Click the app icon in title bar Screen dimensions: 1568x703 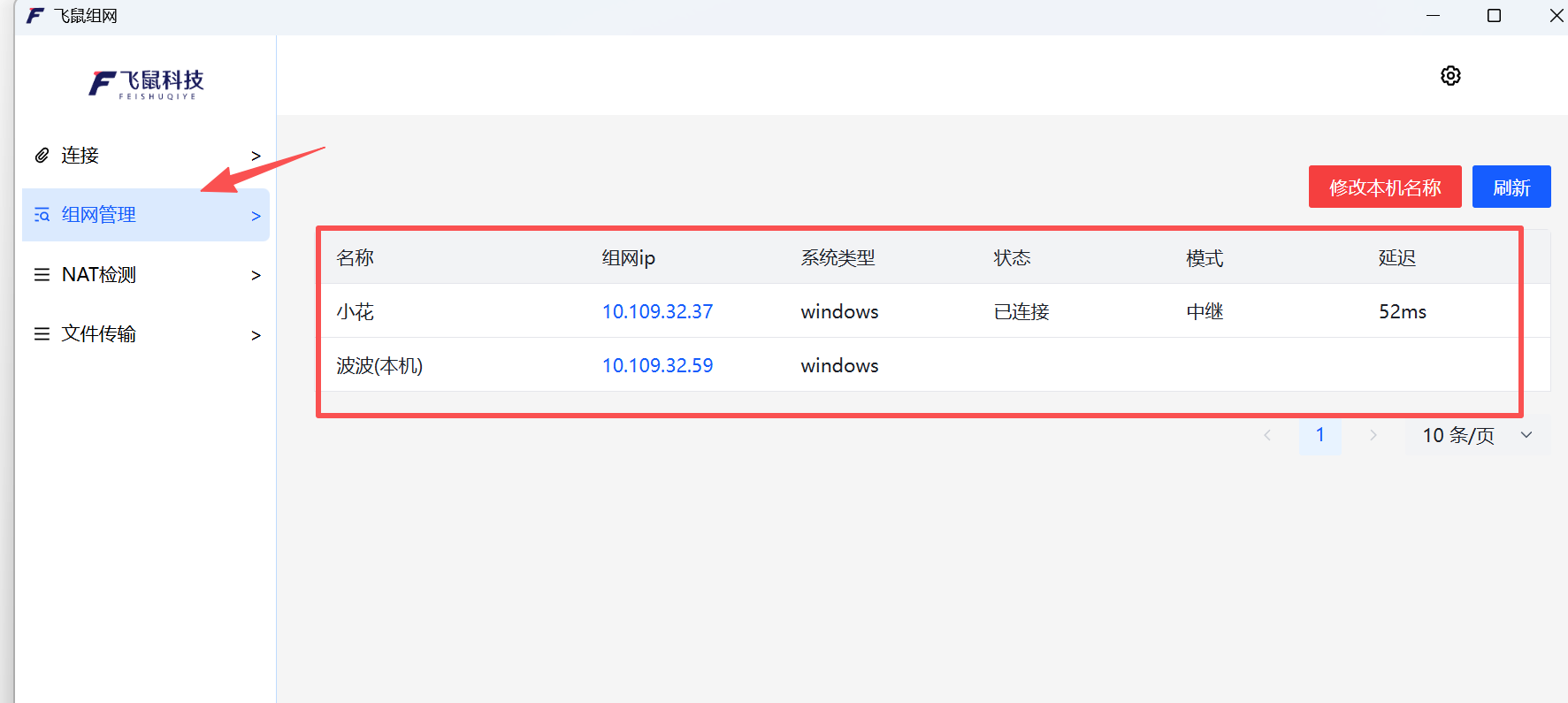(x=35, y=16)
